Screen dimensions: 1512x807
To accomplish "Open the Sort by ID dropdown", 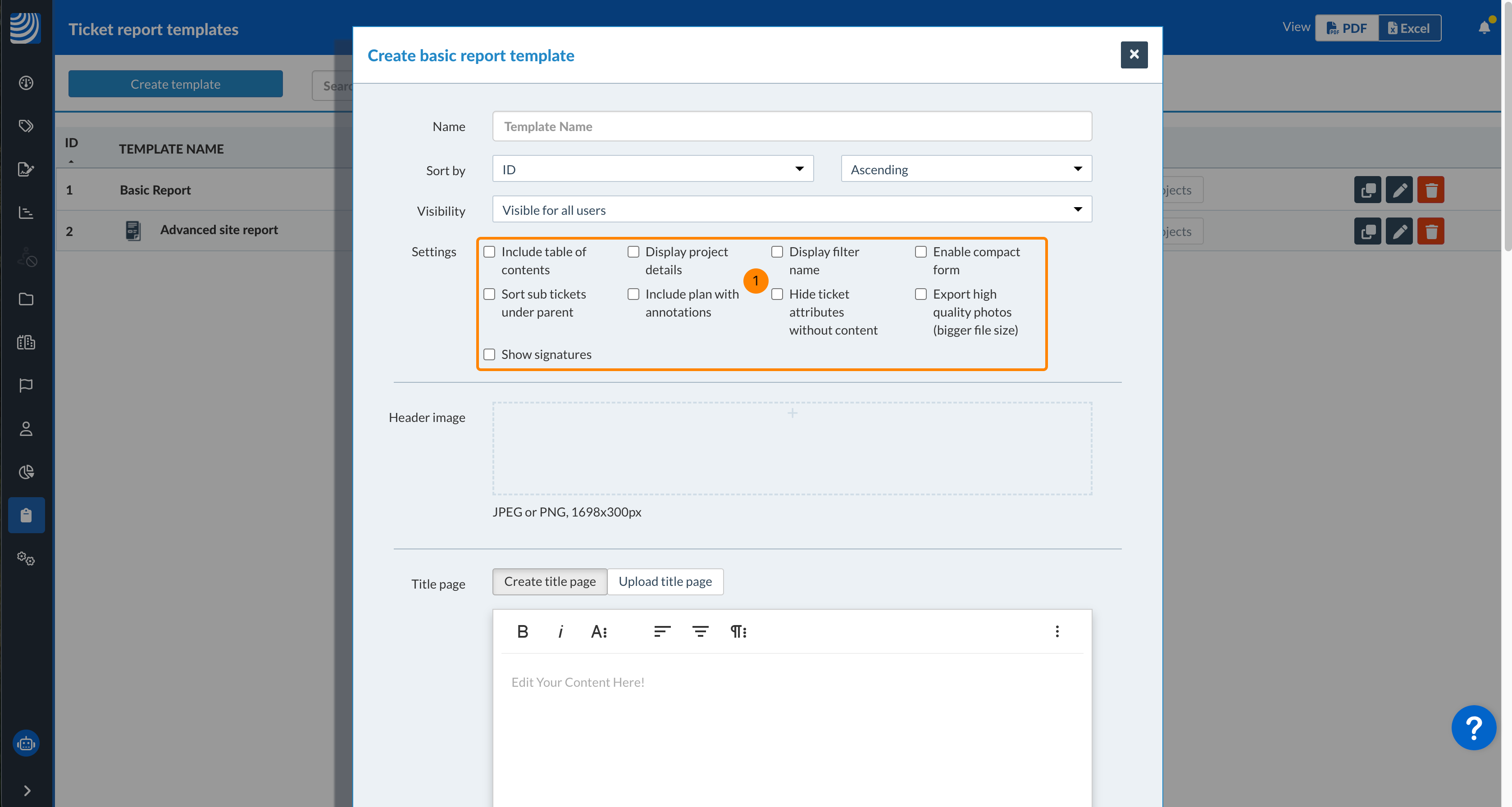I will (653, 169).
